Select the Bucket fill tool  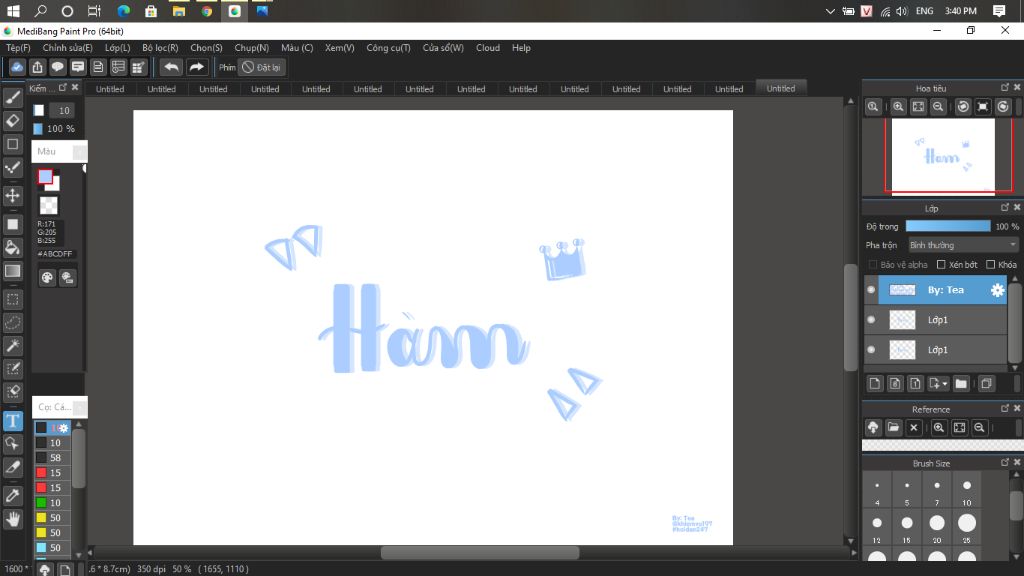click(x=12, y=248)
